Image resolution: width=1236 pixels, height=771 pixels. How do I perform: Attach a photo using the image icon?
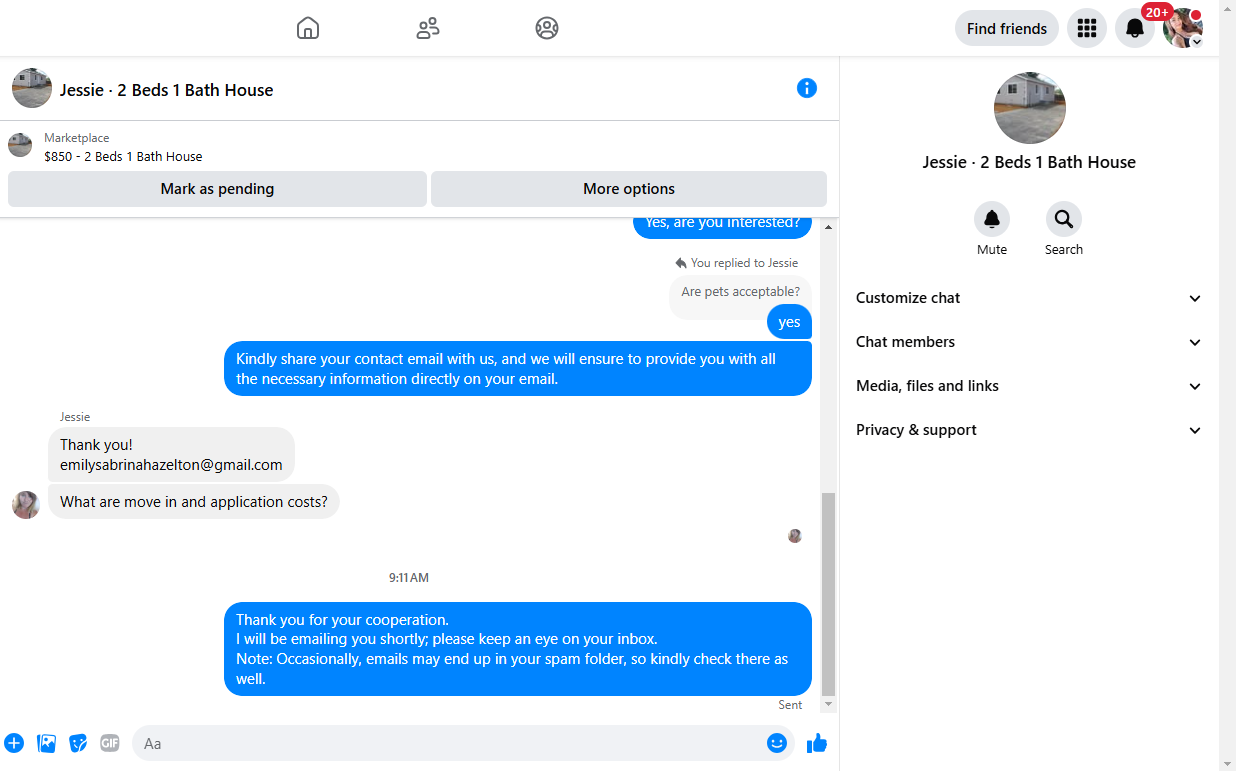tap(46, 743)
